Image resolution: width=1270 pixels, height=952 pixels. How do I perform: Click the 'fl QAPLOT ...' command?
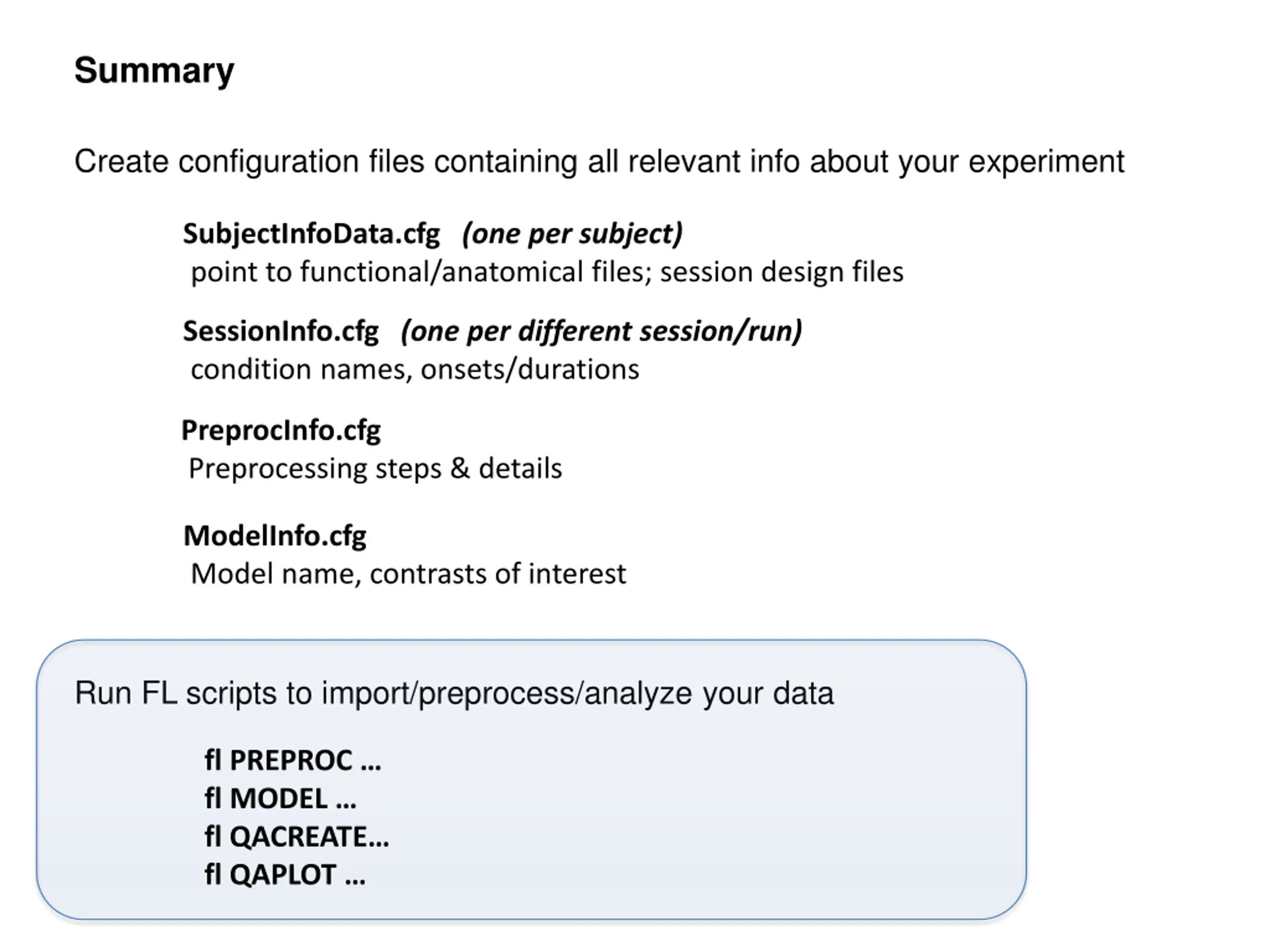pyautogui.click(x=285, y=876)
